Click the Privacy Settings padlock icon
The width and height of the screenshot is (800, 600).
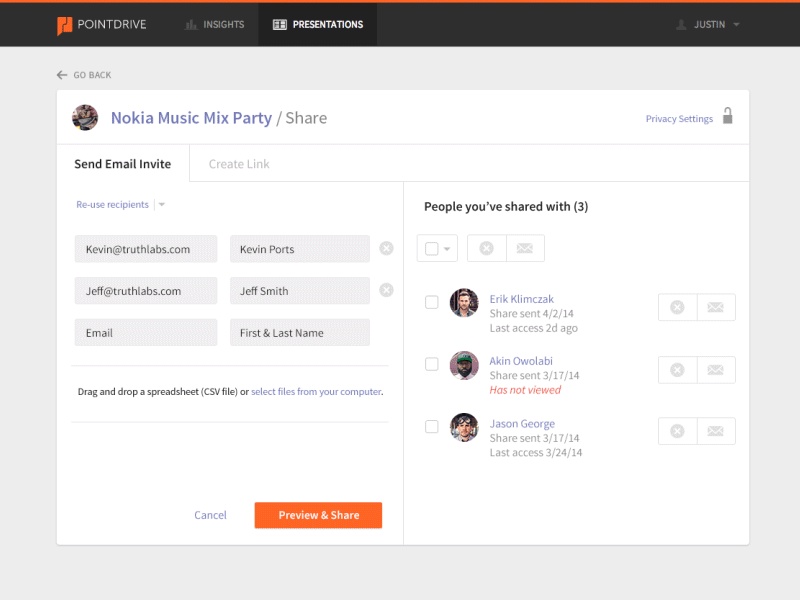point(728,116)
